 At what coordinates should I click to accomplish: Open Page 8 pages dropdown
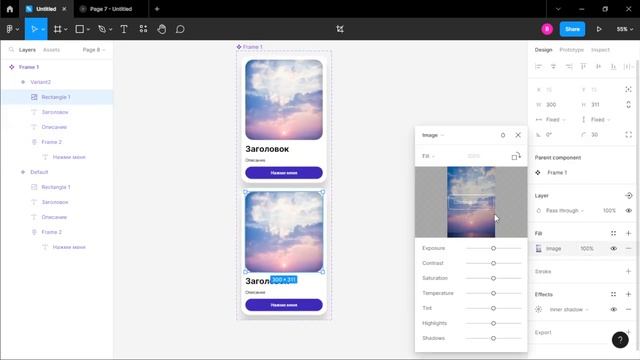coord(94,50)
